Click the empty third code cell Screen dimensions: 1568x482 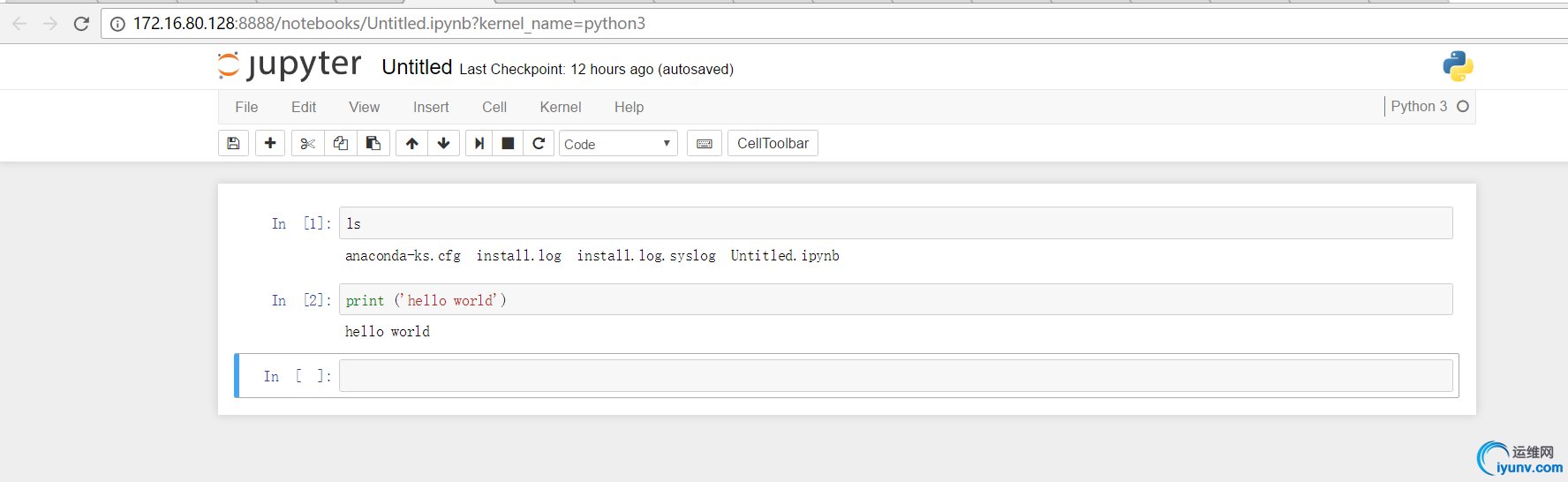pos(895,376)
